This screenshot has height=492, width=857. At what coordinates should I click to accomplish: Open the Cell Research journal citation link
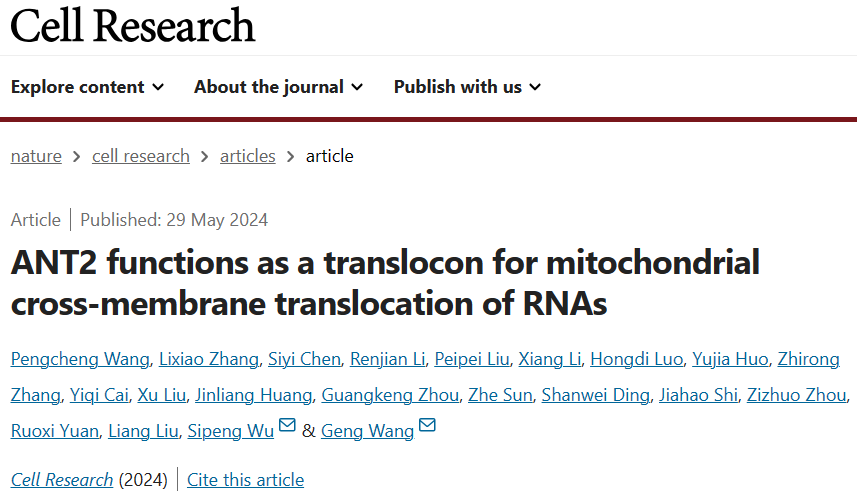[x=62, y=480]
